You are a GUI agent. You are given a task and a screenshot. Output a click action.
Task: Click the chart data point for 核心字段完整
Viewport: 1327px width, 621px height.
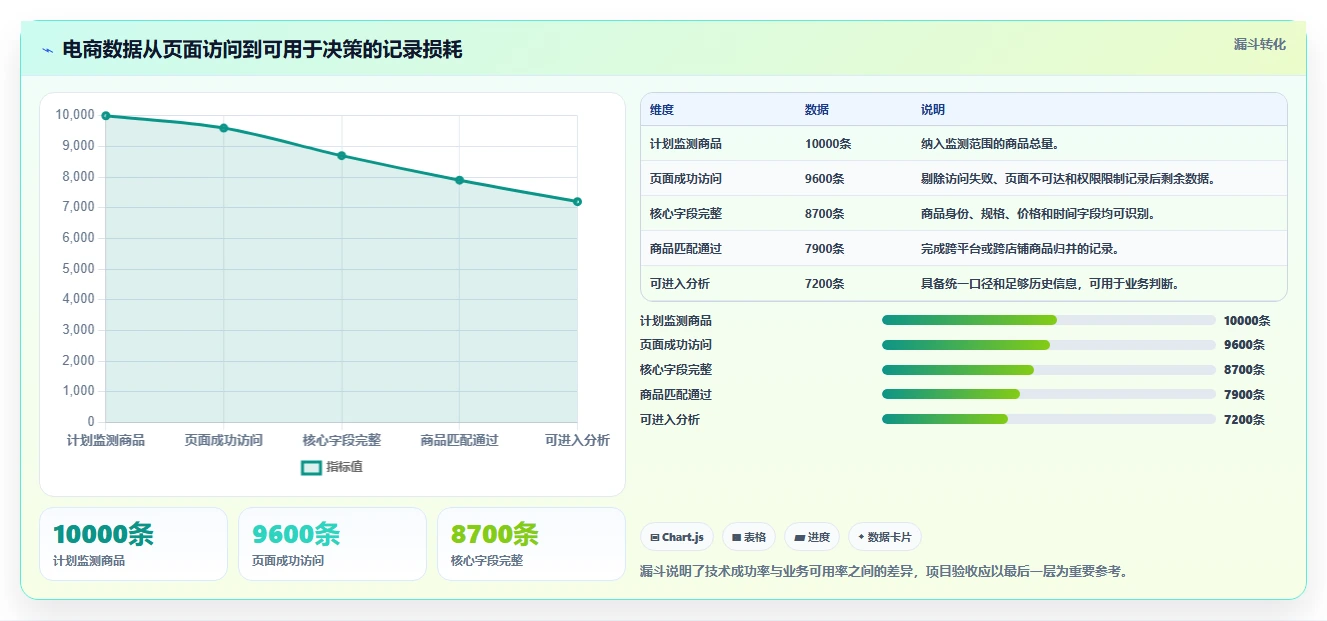[342, 156]
